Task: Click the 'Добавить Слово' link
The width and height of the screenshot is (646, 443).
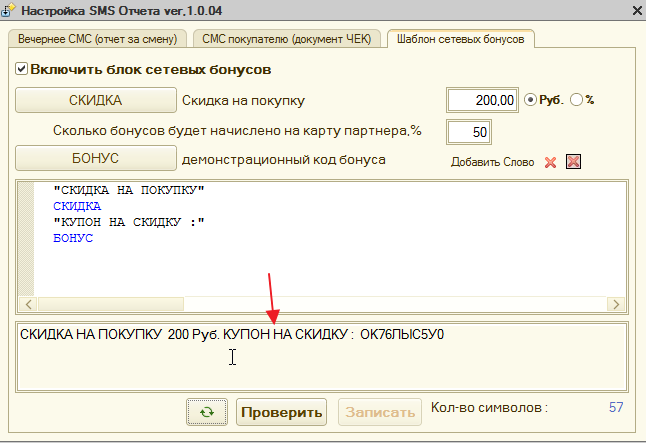Action: pyautogui.click(x=492, y=162)
